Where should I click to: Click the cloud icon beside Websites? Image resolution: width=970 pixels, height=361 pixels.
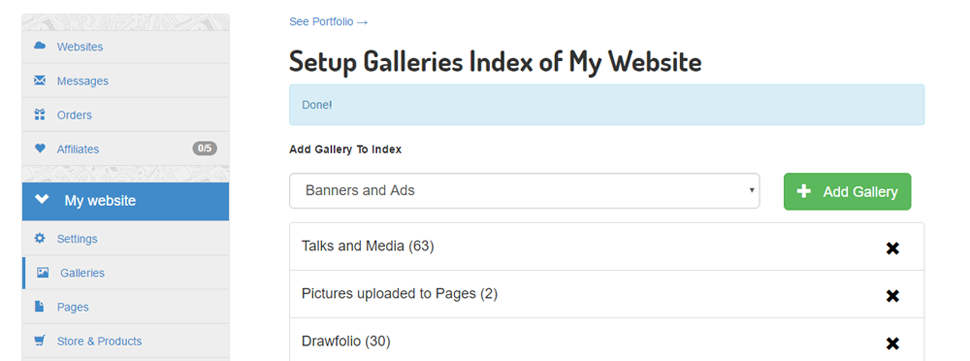(40, 46)
